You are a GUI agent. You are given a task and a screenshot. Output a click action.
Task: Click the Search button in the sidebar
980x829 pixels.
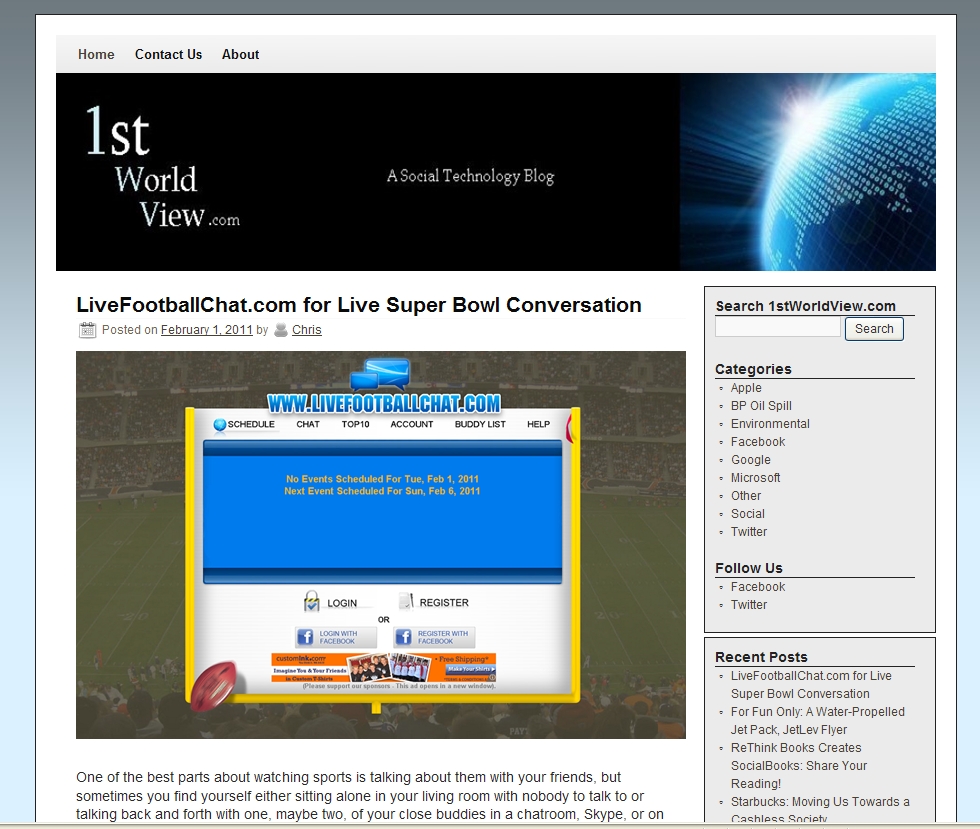click(874, 329)
